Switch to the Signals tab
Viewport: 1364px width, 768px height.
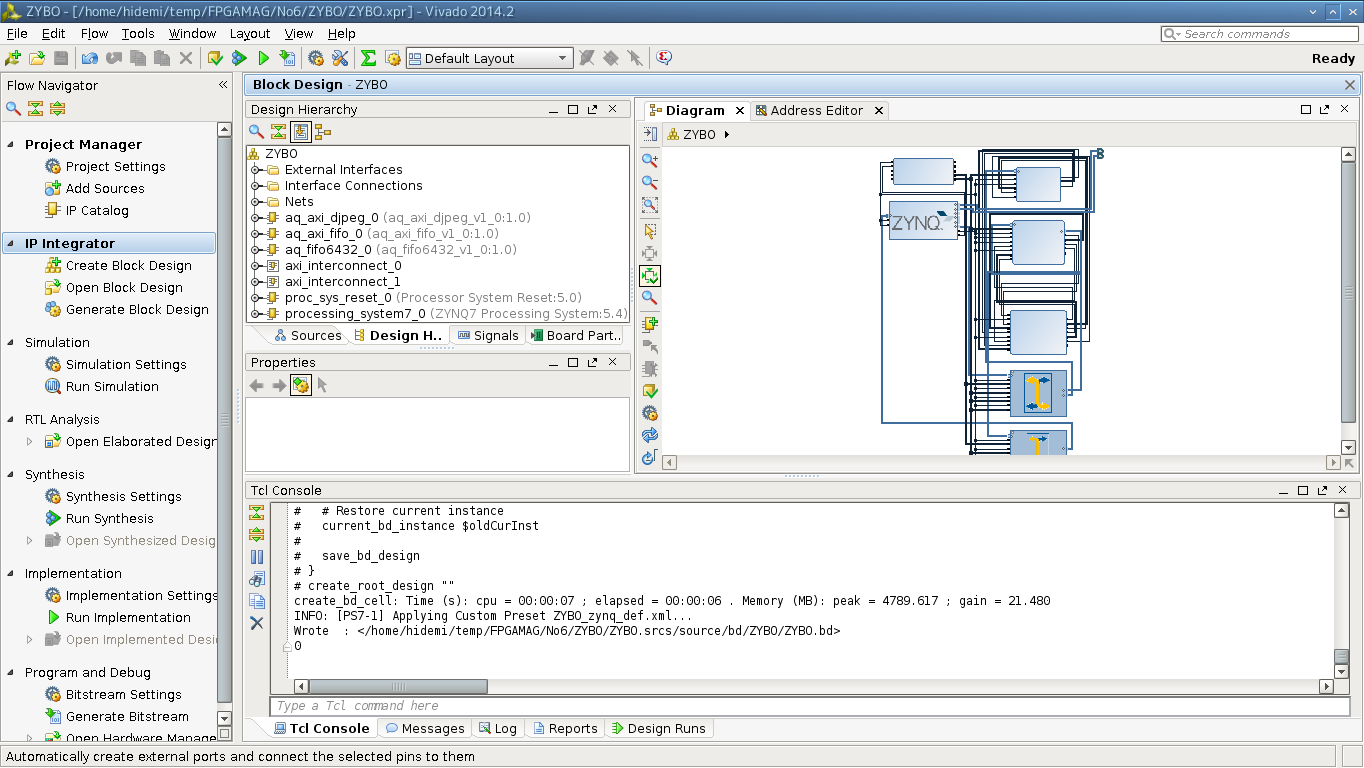click(x=488, y=335)
